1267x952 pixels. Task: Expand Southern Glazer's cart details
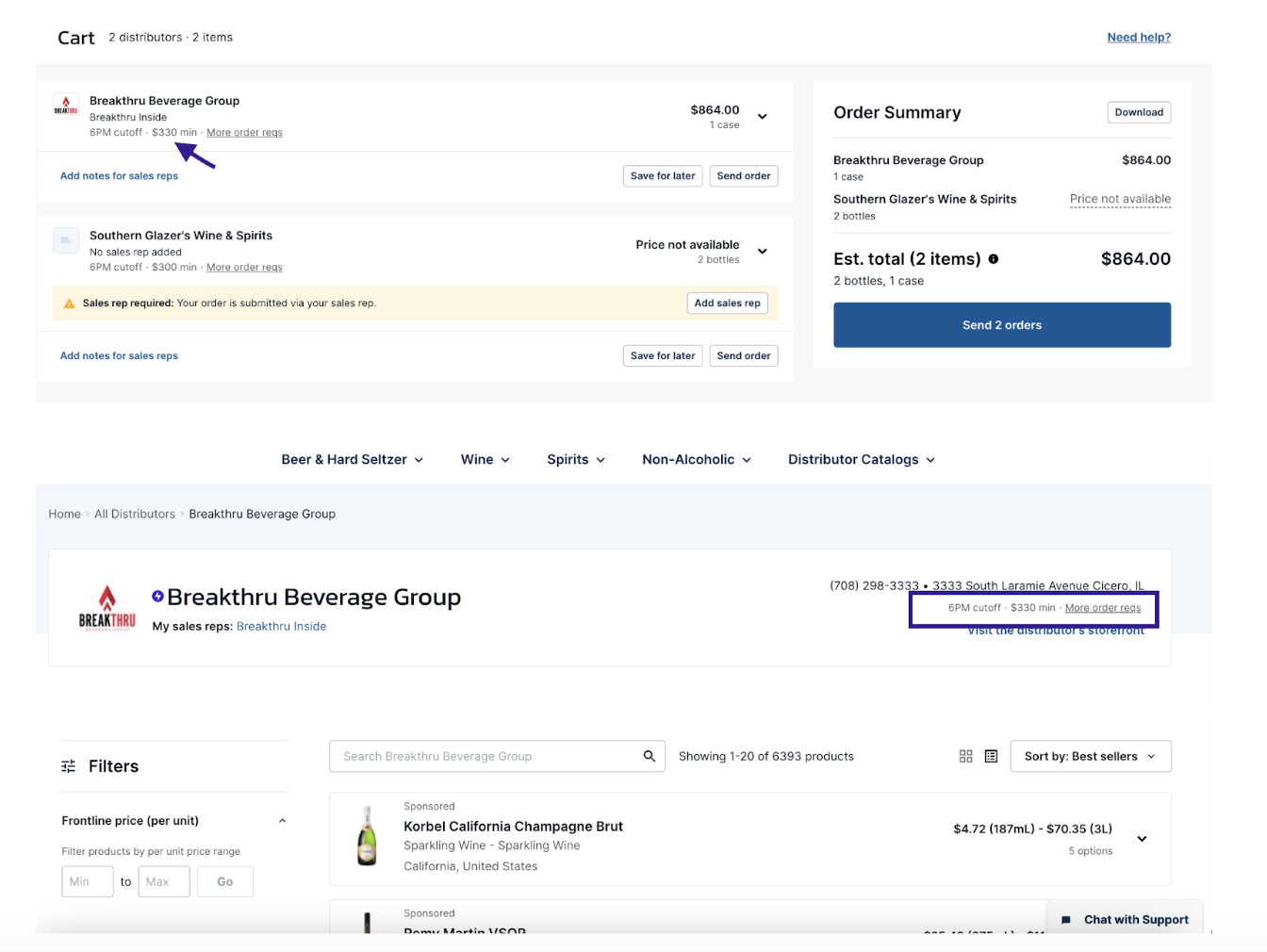[763, 252]
